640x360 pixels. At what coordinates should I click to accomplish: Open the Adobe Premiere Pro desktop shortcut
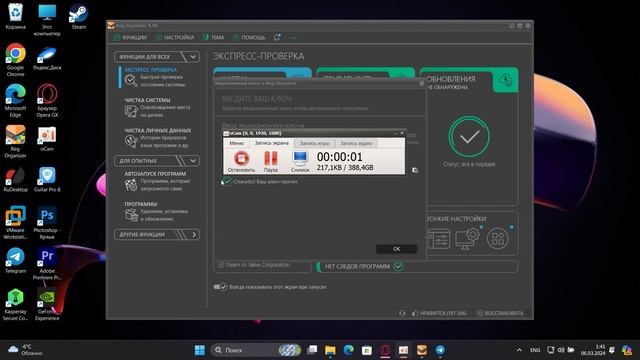[47, 264]
